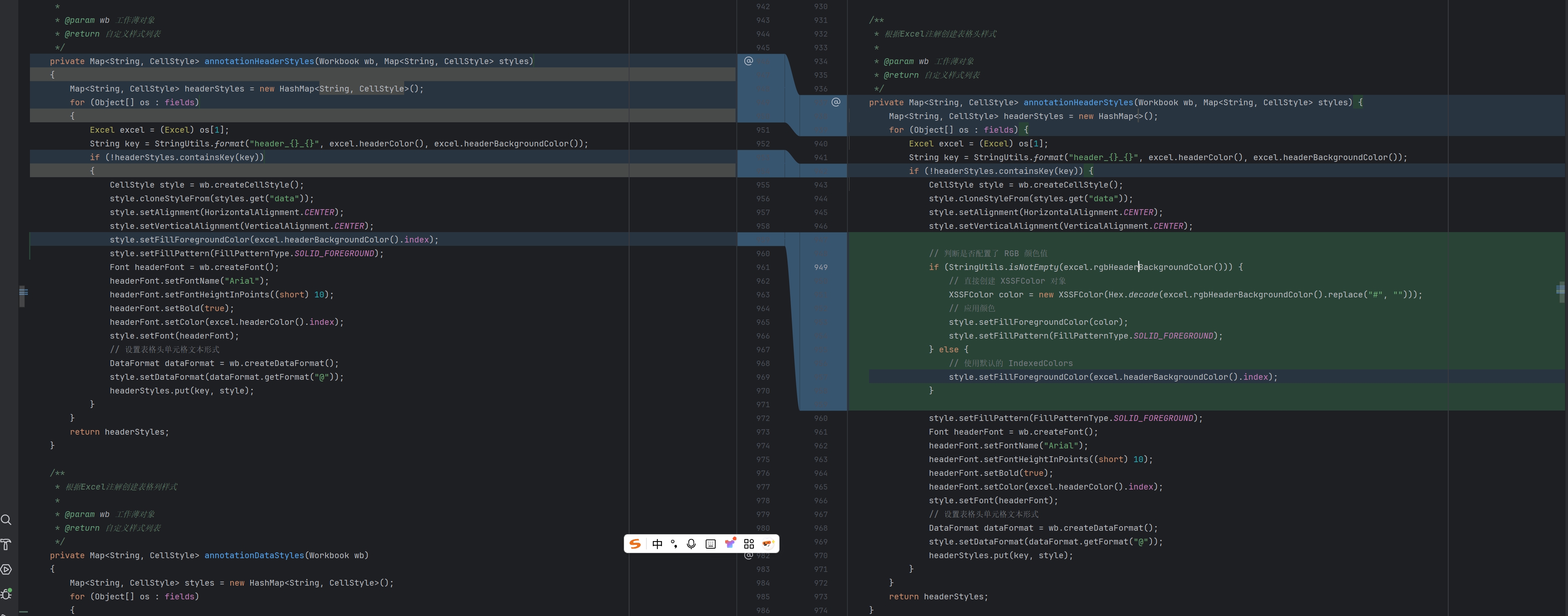The width and height of the screenshot is (1568, 616).
Task: Click left pane 'headerFont.setBold(true);' line
Action: [x=172, y=309]
